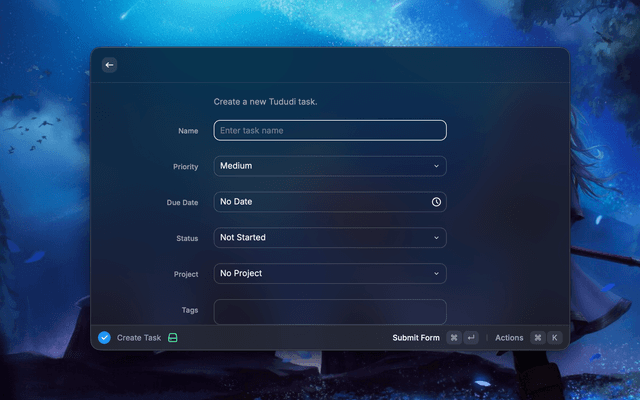Focus the Enter task name field
The height and width of the screenshot is (400, 640).
pyautogui.click(x=329, y=130)
